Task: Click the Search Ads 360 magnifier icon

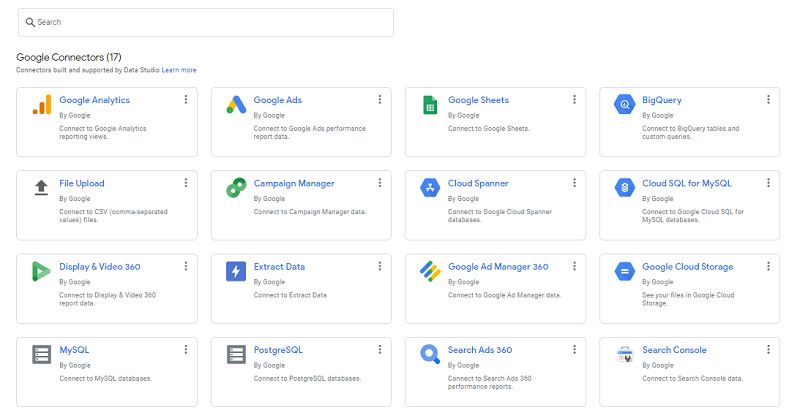Action: click(430, 354)
